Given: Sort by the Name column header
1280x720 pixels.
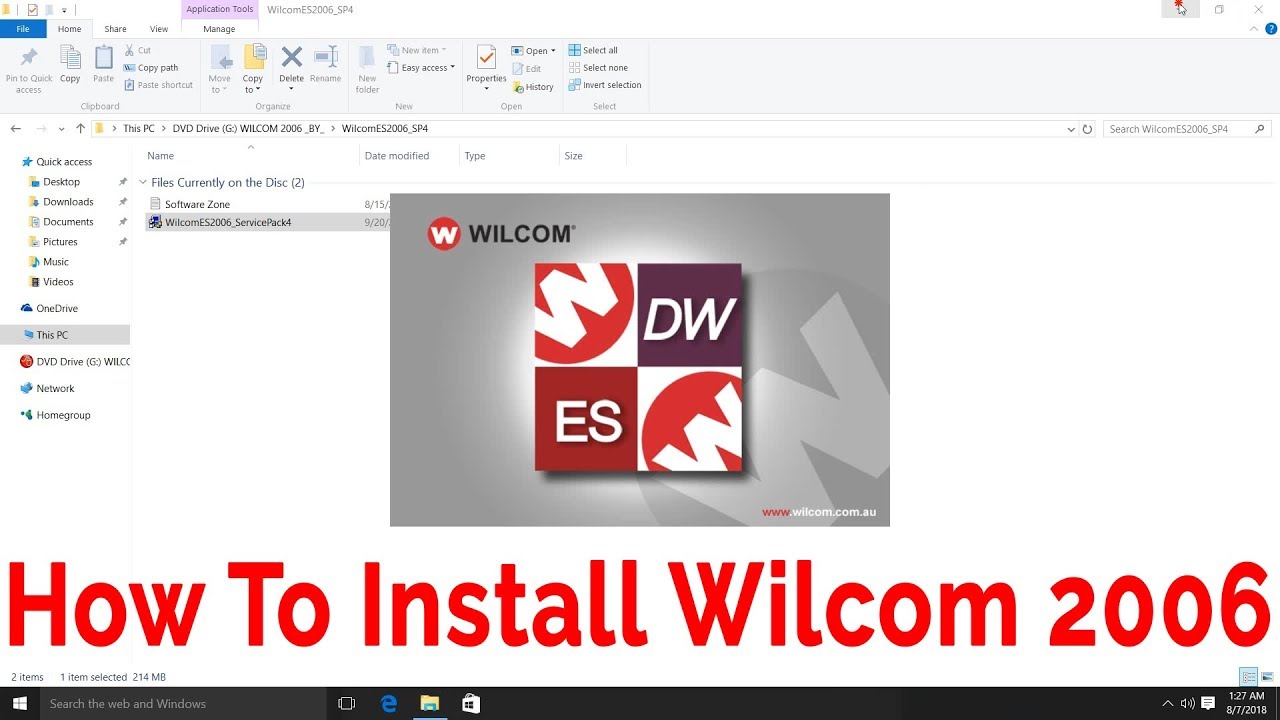Looking at the screenshot, I should pyautogui.click(x=160, y=156).
